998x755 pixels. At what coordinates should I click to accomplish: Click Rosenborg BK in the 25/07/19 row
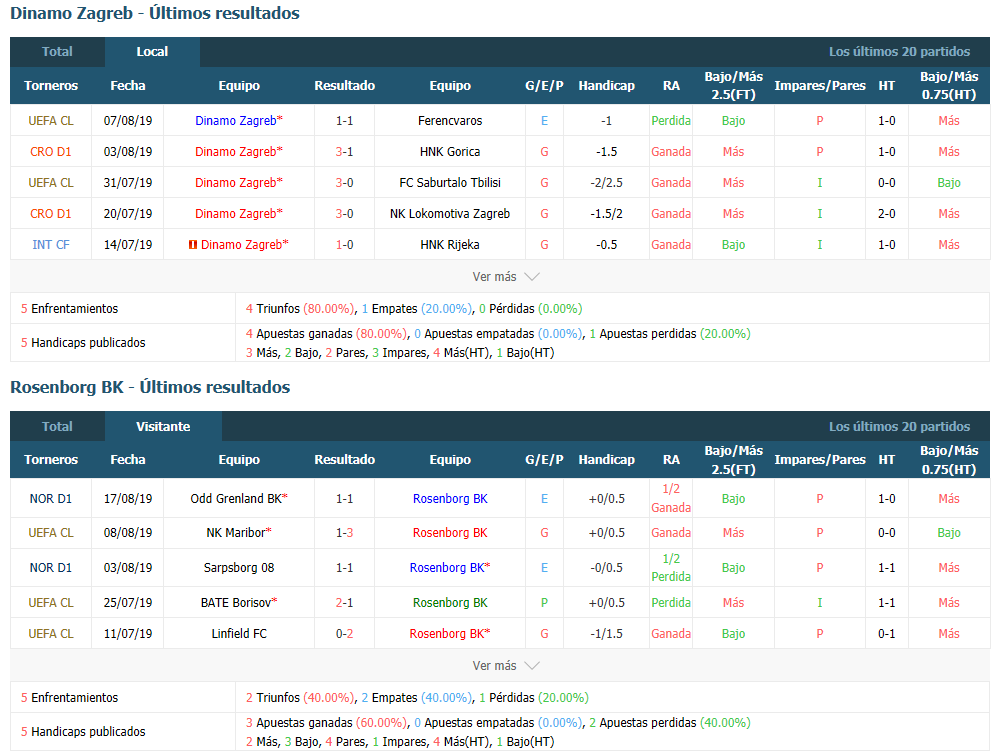pyautogui.click(x=450, y=603)
